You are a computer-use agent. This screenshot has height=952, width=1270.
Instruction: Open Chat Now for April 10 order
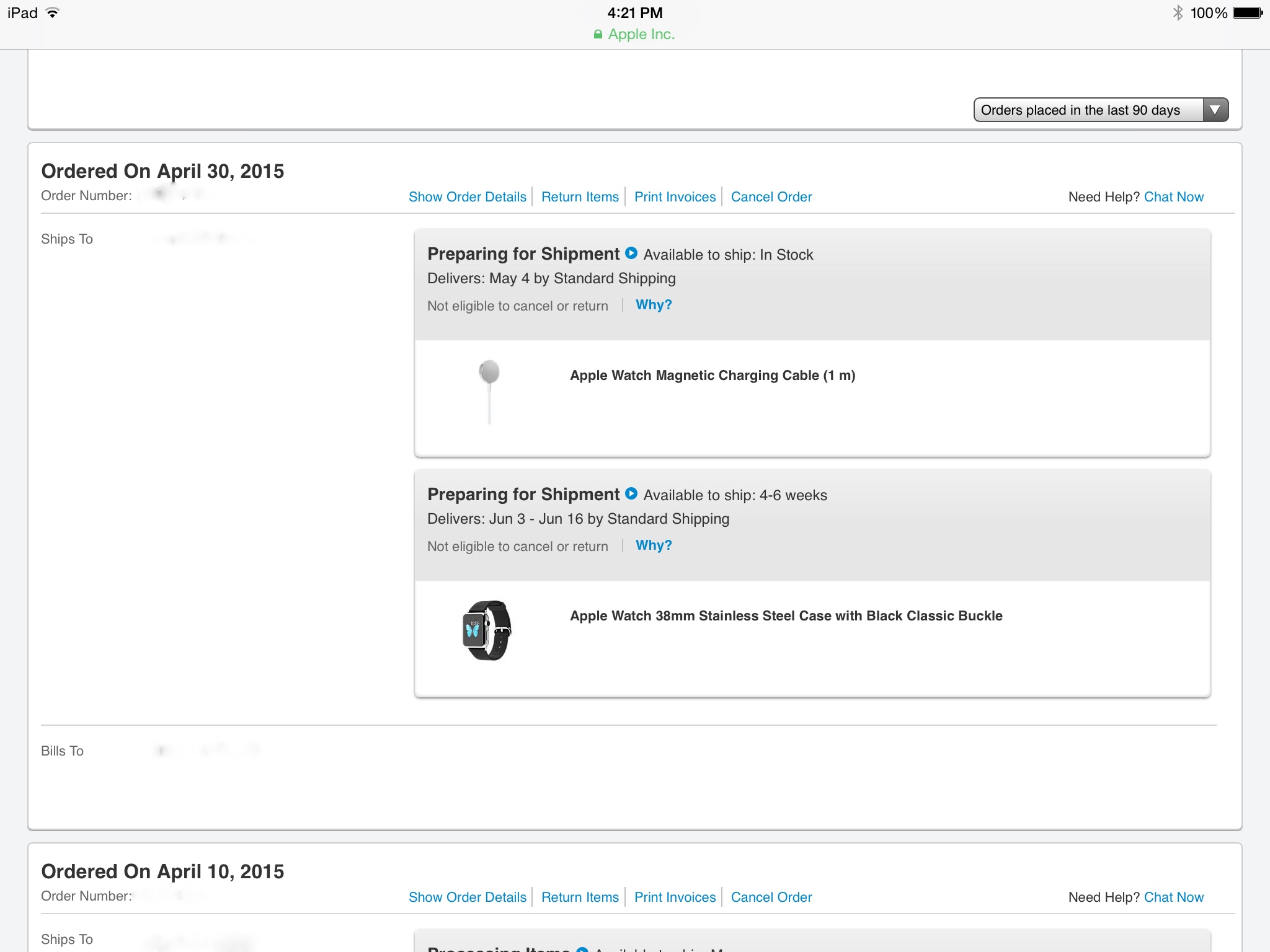point(1173,897)
